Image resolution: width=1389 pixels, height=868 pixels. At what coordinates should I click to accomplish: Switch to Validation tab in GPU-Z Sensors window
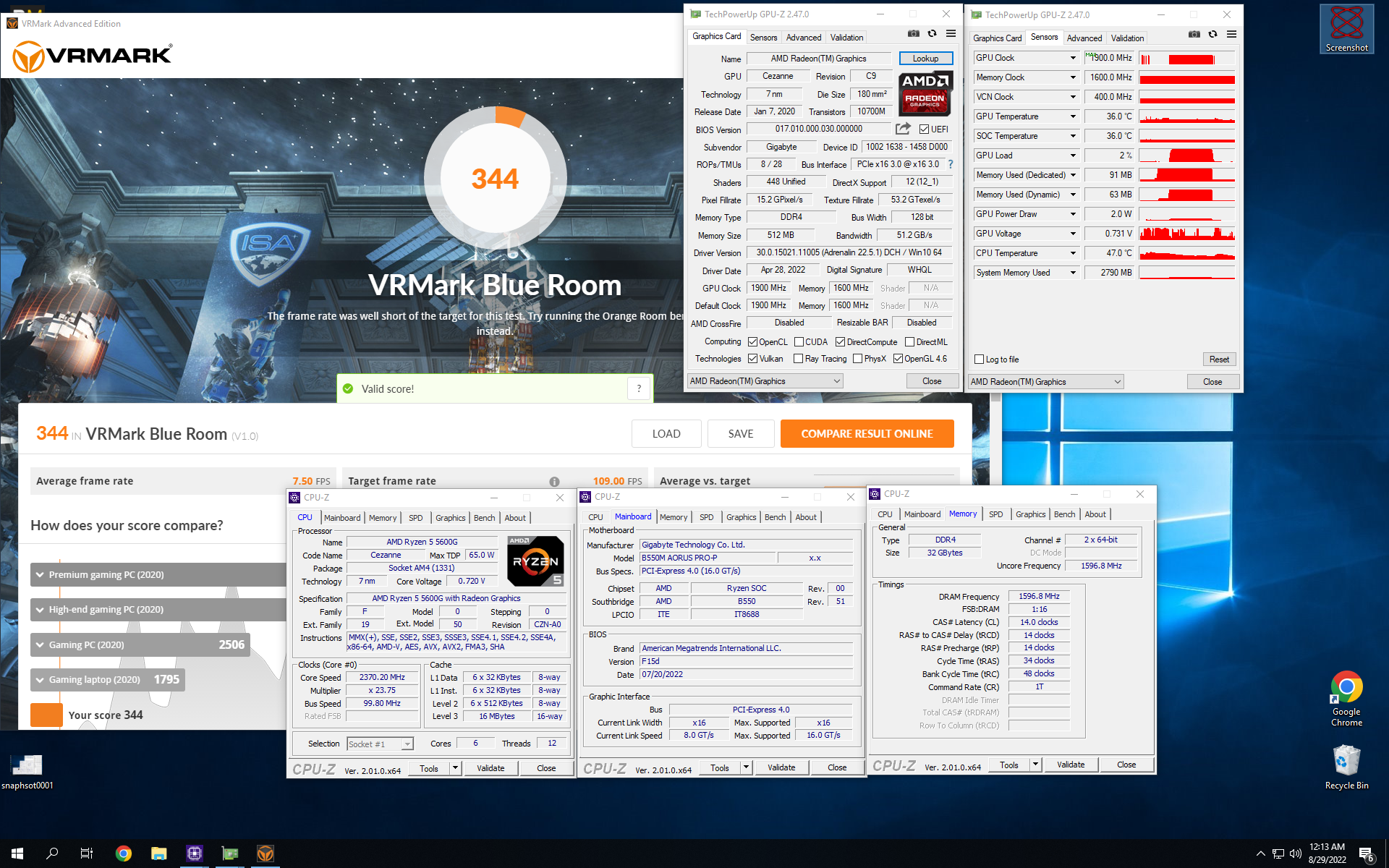point(1127,38)
